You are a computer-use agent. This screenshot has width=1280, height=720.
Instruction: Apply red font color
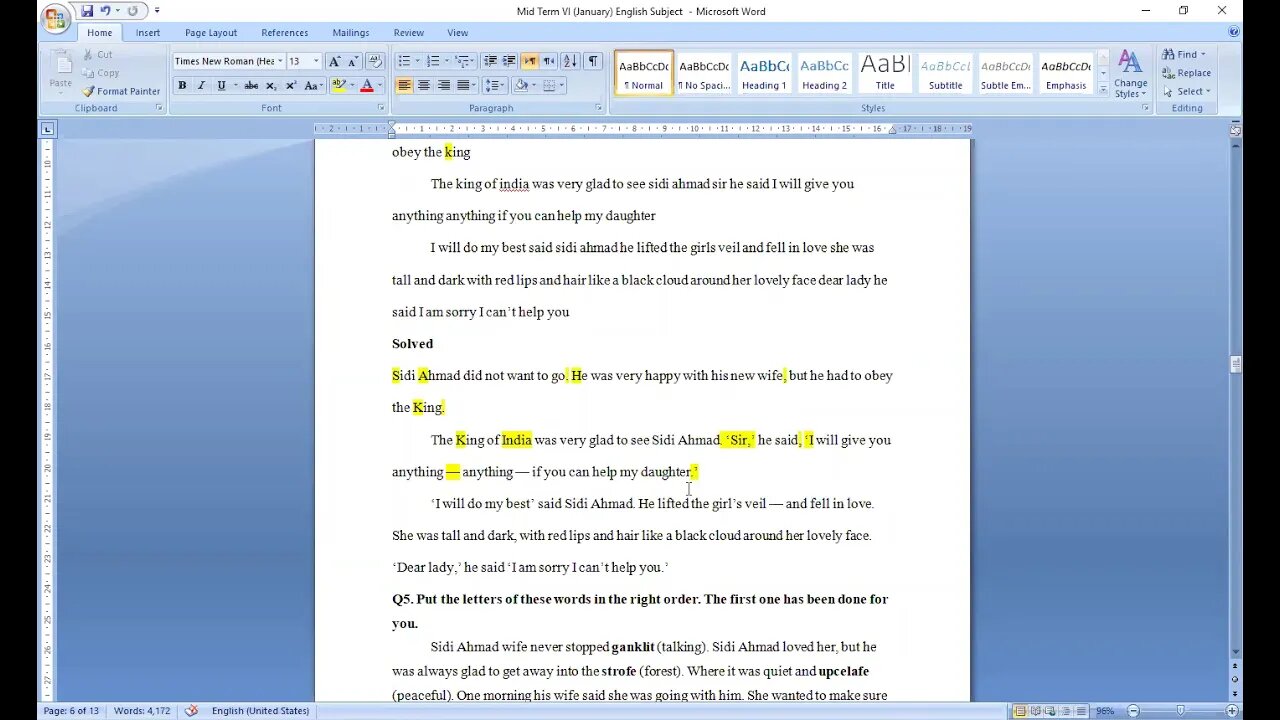click(367, 86)
